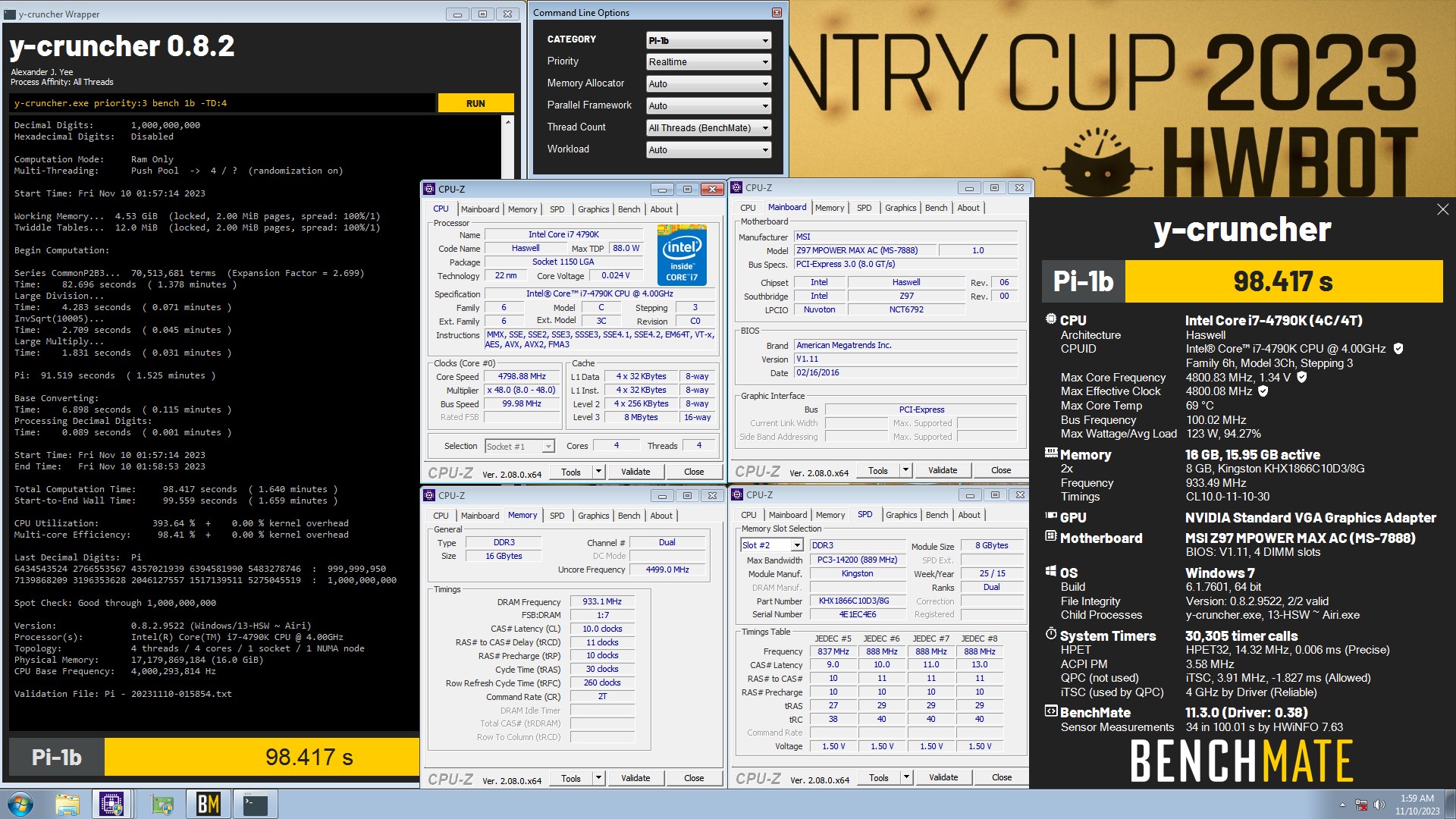Open the Windows Start menu
The width and height of the screenshot is (1456, 819).
20,804
